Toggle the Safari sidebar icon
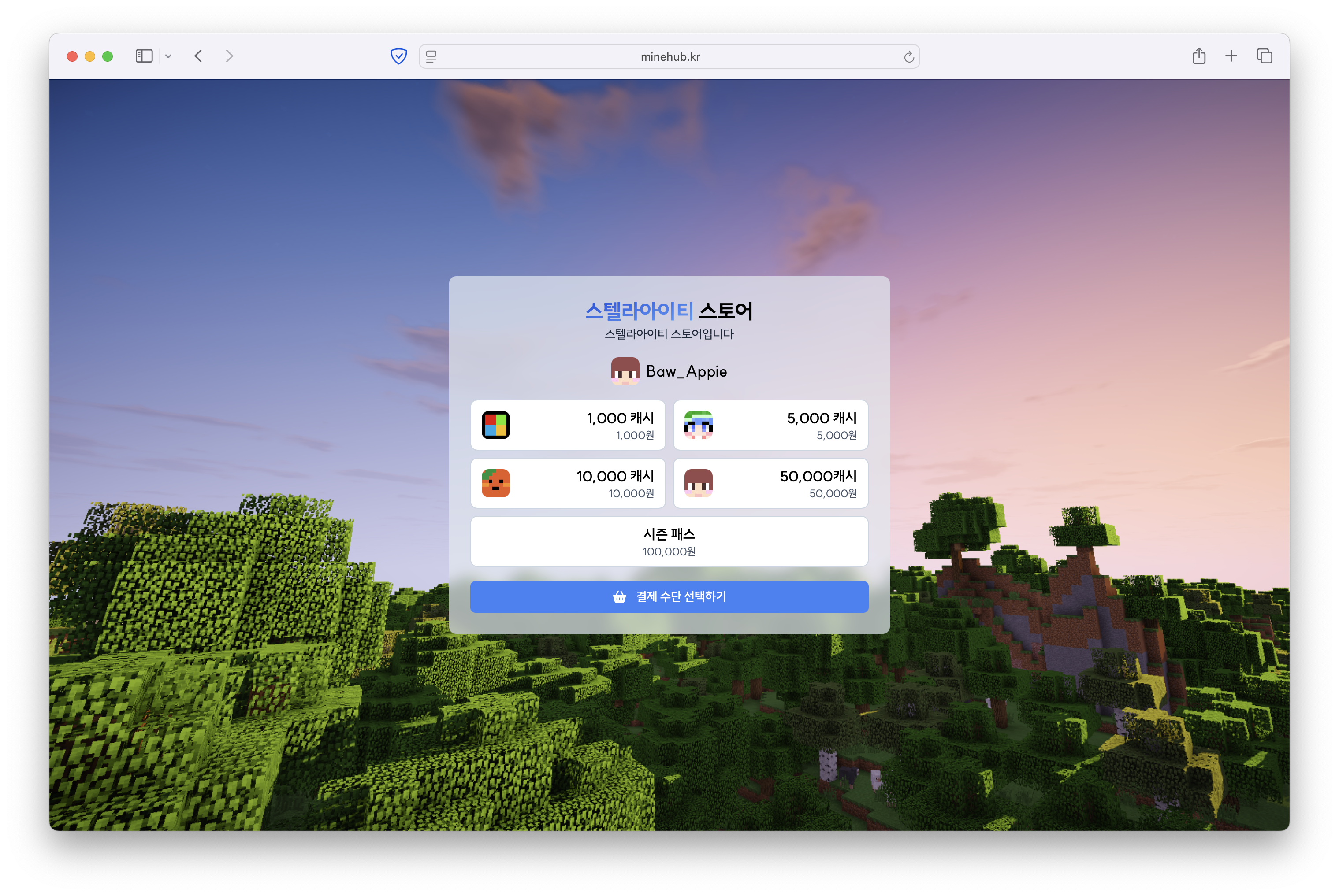Screen dimensions: 1339x896 (x=144, y=56)
